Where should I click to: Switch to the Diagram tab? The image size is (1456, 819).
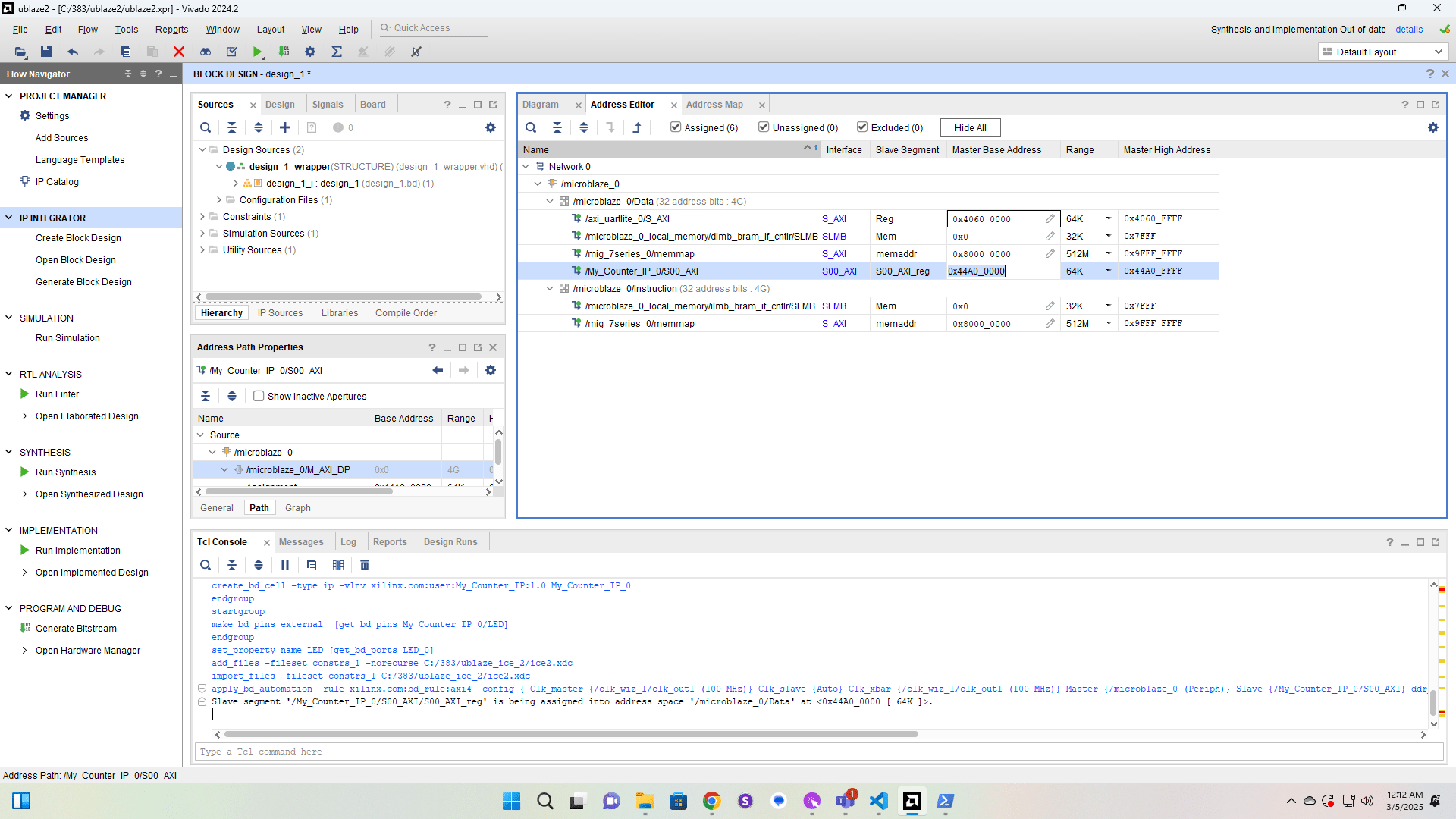point(541,105)
